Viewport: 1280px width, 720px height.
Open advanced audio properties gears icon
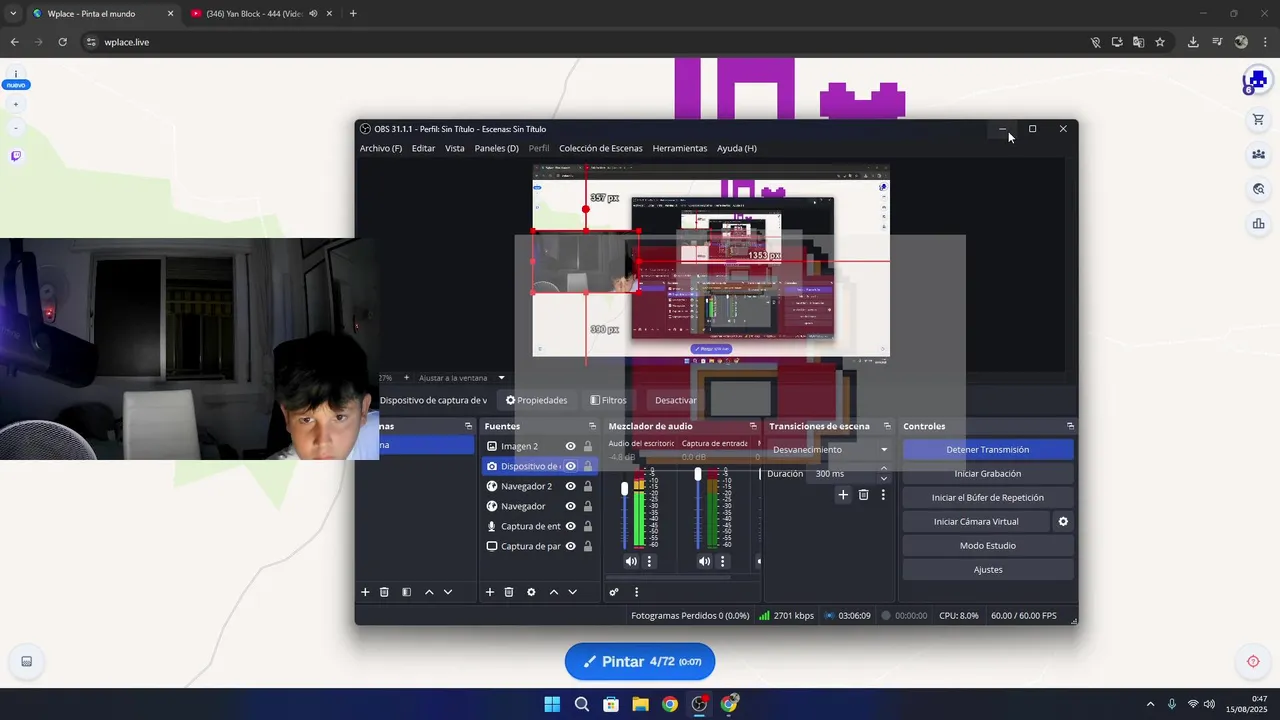pos(614,592)
